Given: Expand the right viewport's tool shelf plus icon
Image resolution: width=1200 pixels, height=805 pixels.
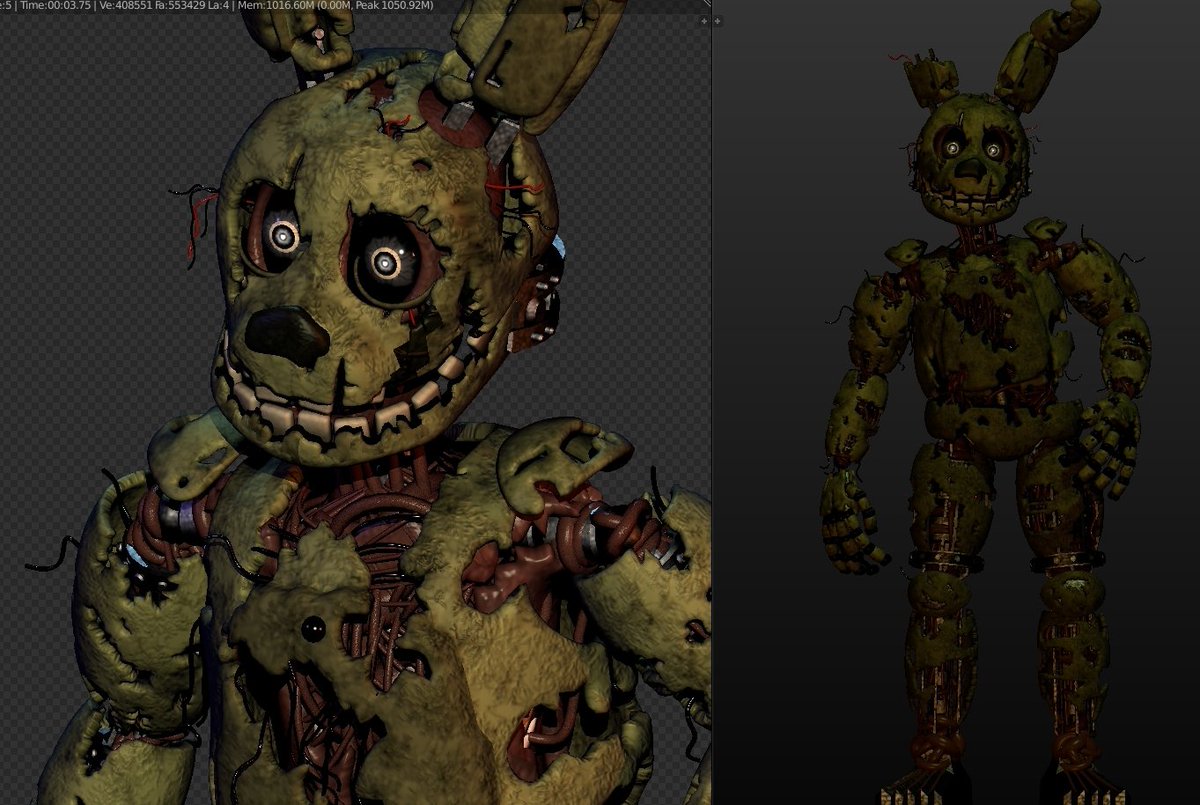Looking at the screenshot, I should pyautogui.click(x=717, y=20).
